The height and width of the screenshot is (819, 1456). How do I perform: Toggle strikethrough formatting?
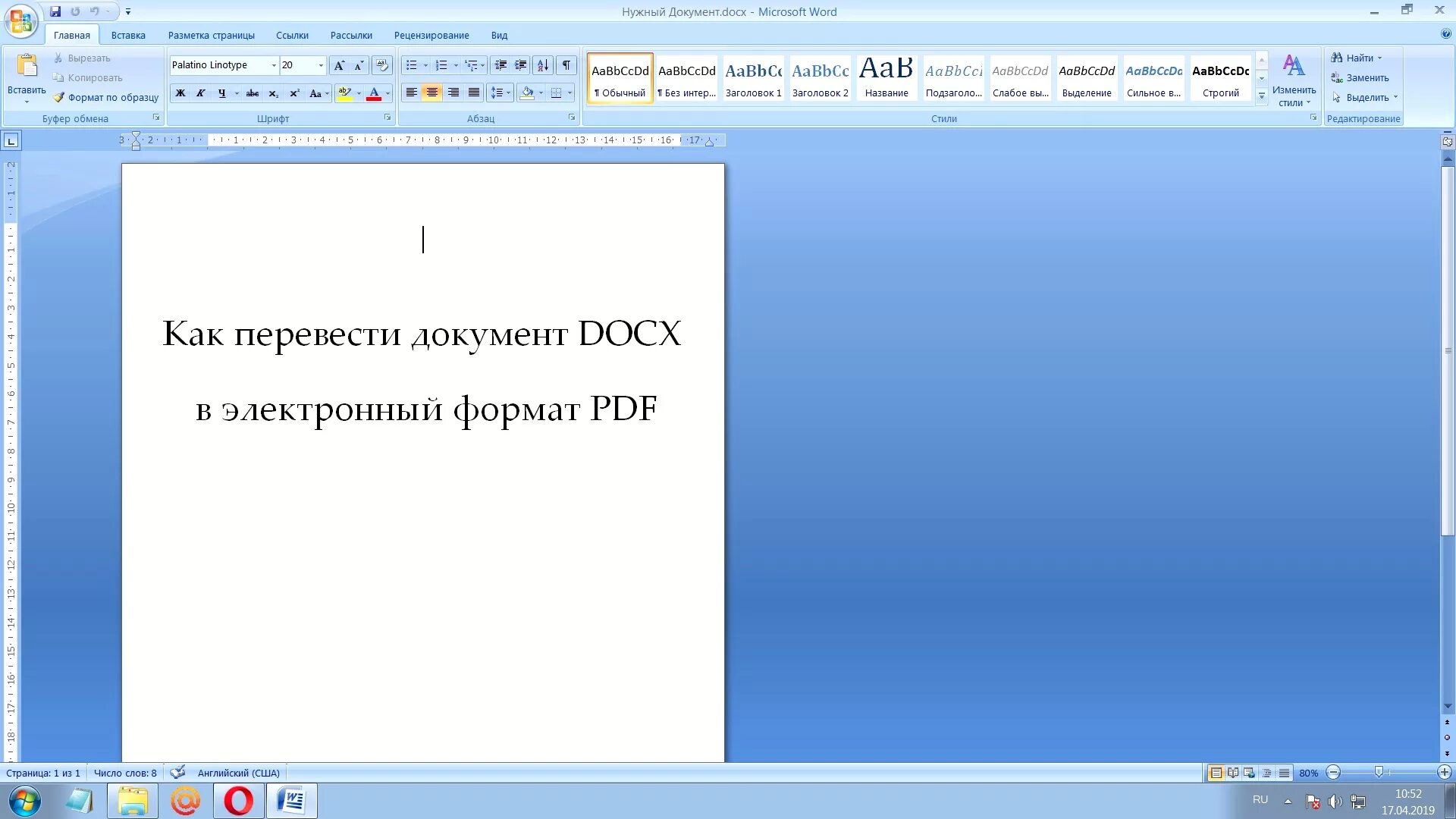pyautogui.click(x=253, y=93)
